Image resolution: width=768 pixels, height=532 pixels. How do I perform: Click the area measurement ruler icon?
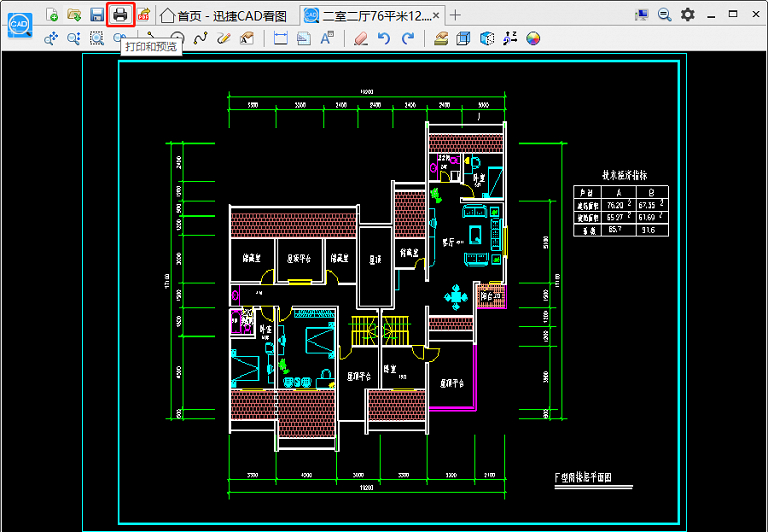[x=304, y=38]
